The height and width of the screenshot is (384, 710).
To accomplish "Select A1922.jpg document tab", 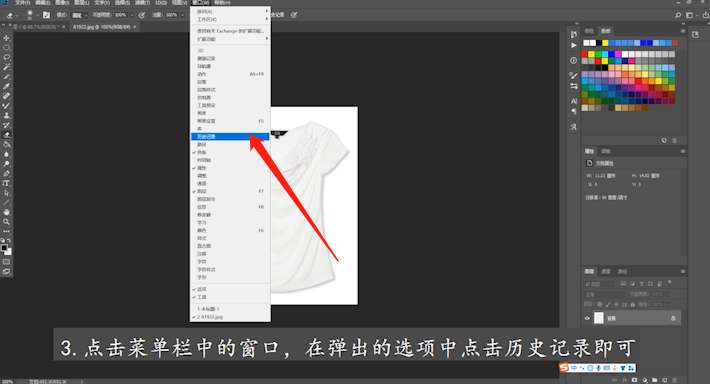I will point(101,27).
